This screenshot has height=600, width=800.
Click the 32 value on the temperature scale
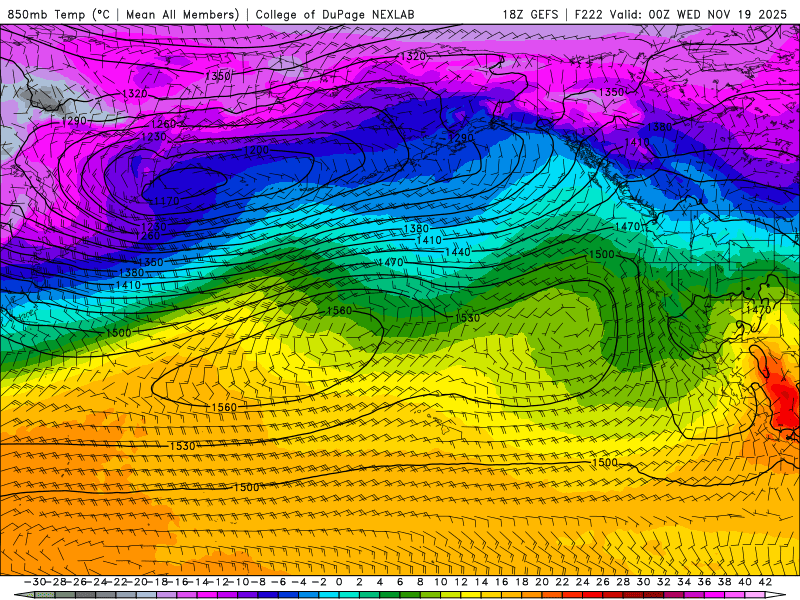pos(664,582)
